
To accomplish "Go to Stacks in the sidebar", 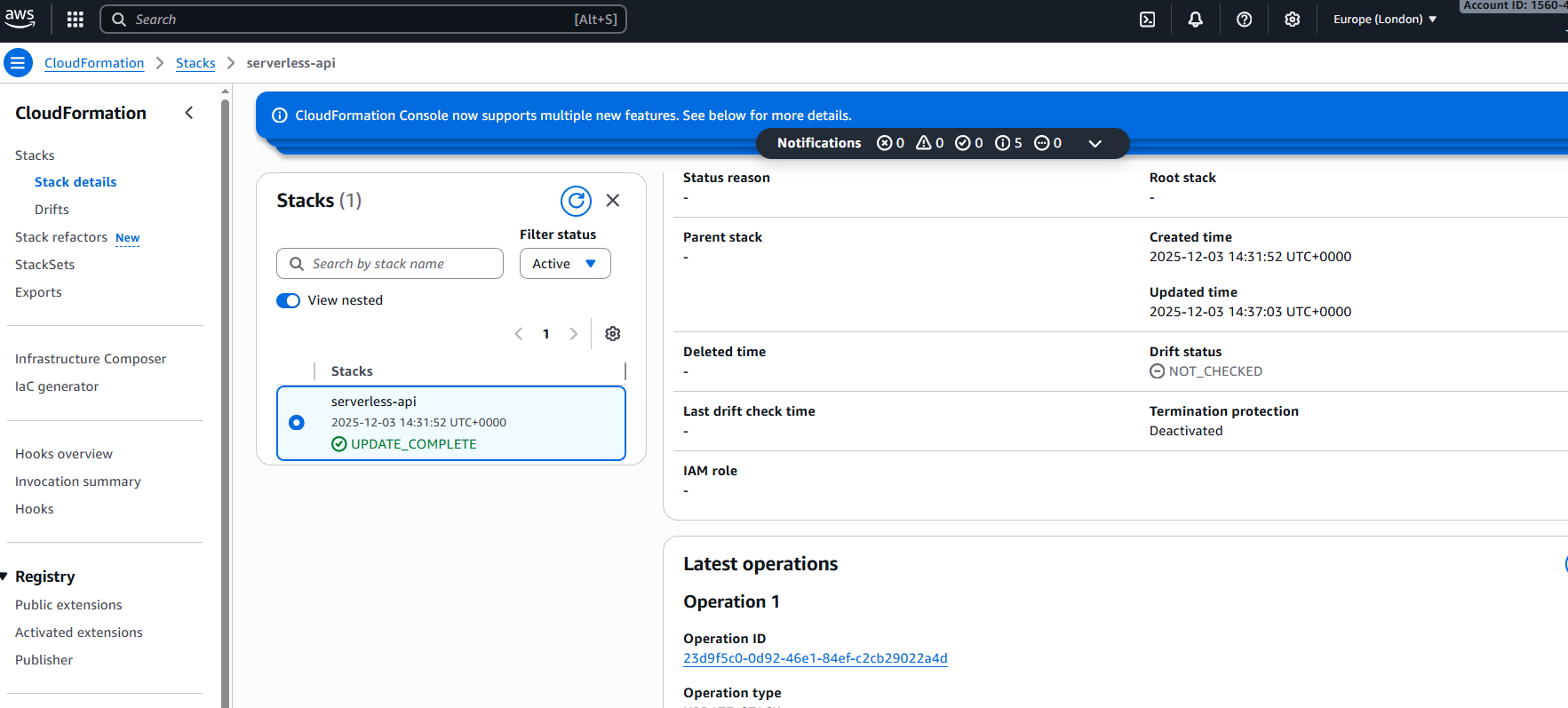I will [x=35, y=155].
